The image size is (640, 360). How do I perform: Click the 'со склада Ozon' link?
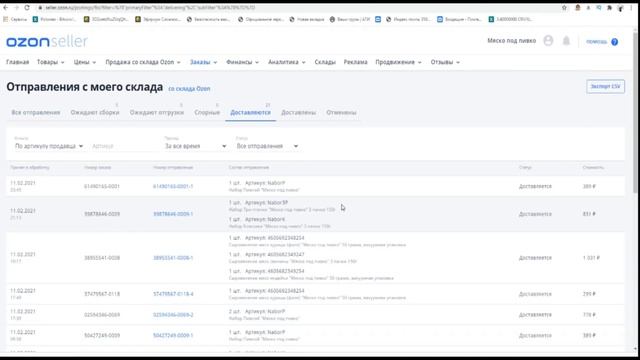pyautogui.click(x=189, y=89)
